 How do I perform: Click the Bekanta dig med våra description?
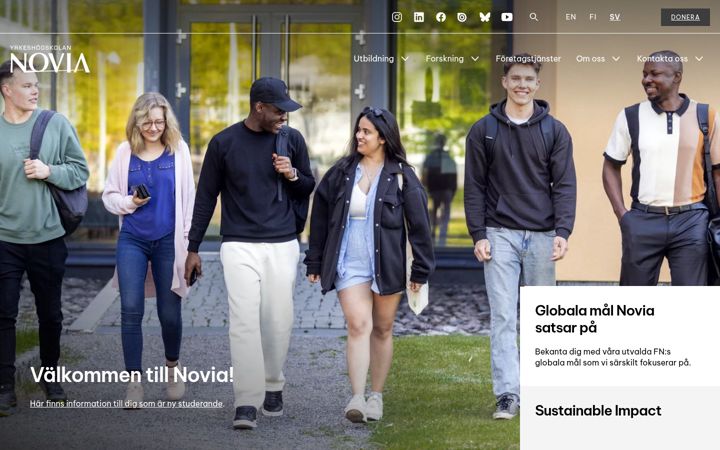click(613, 357)
